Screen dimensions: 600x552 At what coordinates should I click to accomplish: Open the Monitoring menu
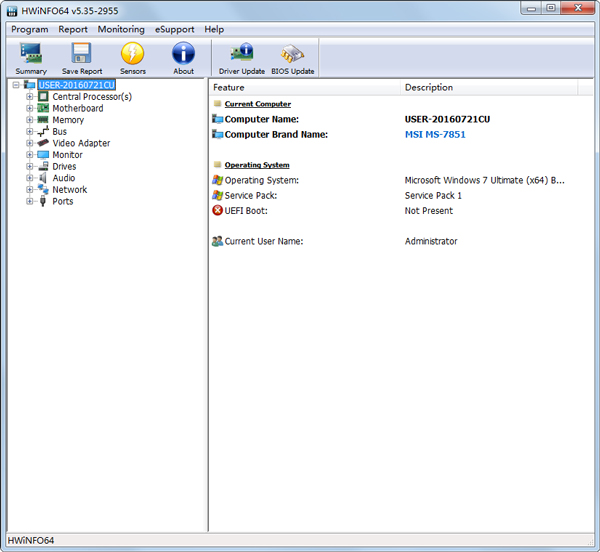[121, 29]
